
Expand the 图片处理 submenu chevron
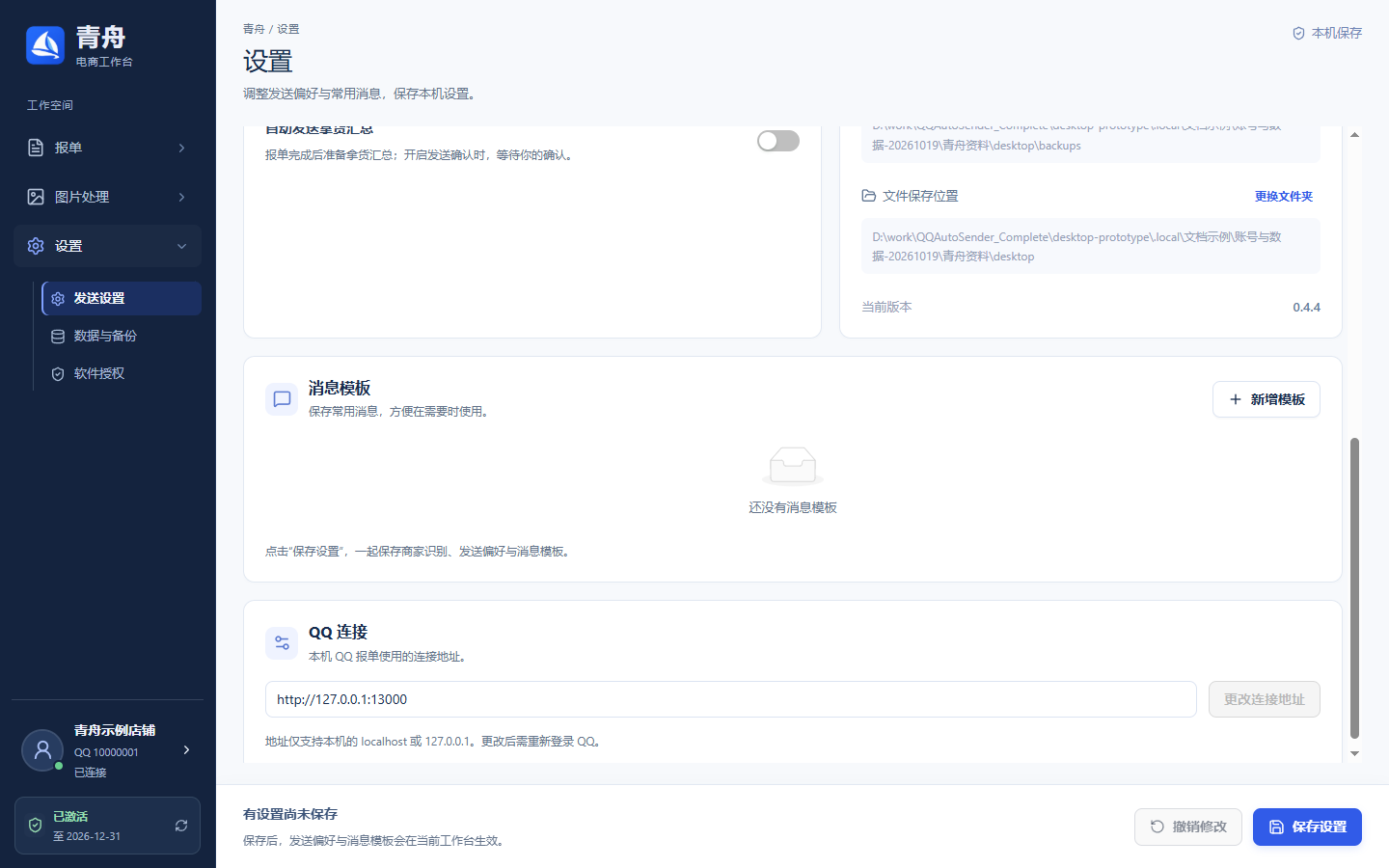click(x=181, y=197)
